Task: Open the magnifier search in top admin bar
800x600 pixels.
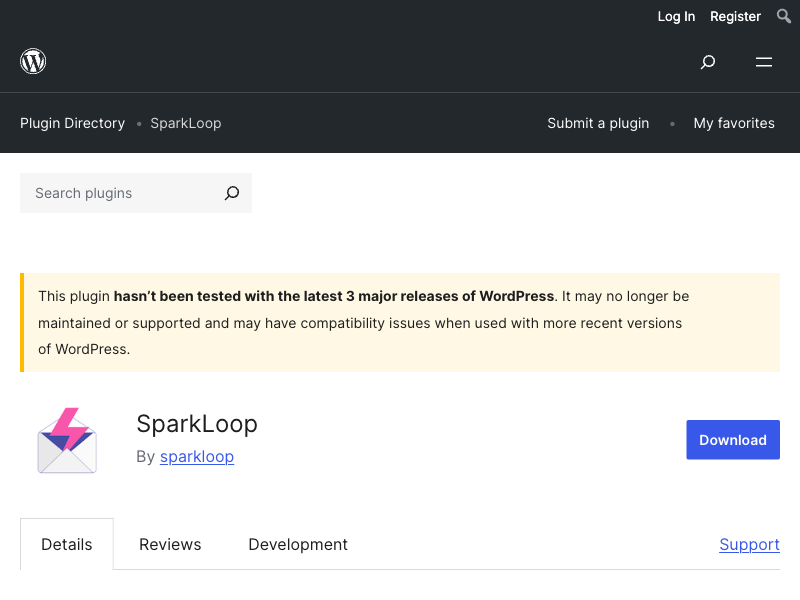Action: [x=784, y=16]
